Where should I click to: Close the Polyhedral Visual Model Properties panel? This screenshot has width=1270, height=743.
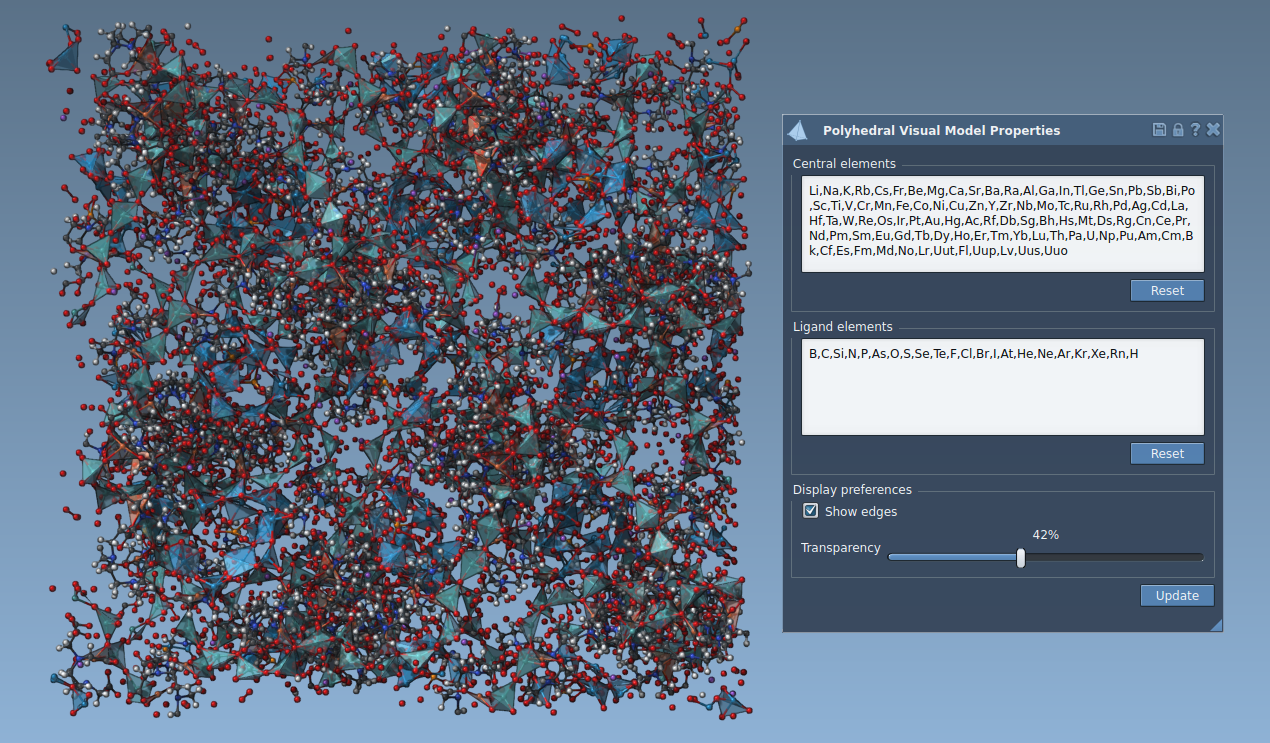[x=1213, y=130]
